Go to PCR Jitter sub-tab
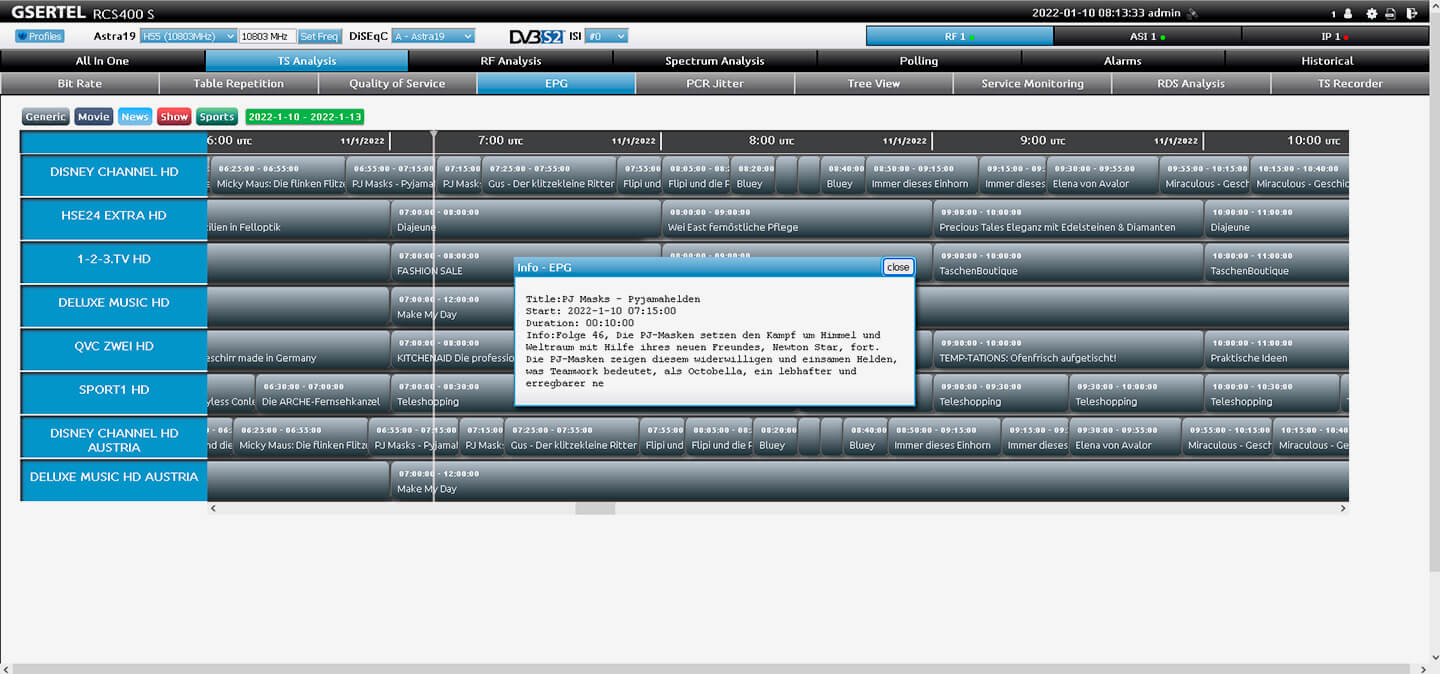Screen dimensions: 1440x674 coord(715,84)
